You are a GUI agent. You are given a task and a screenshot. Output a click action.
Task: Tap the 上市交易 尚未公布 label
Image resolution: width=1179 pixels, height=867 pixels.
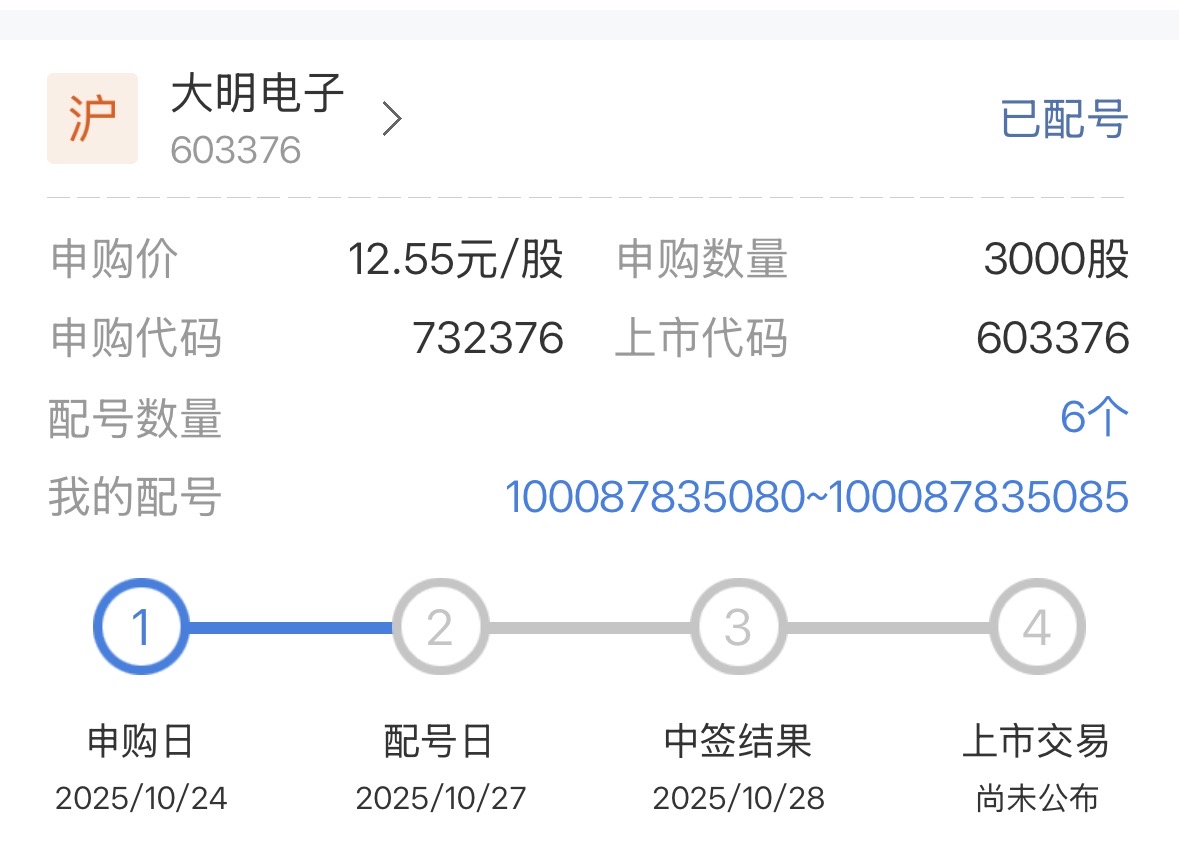click(1037, 798)
